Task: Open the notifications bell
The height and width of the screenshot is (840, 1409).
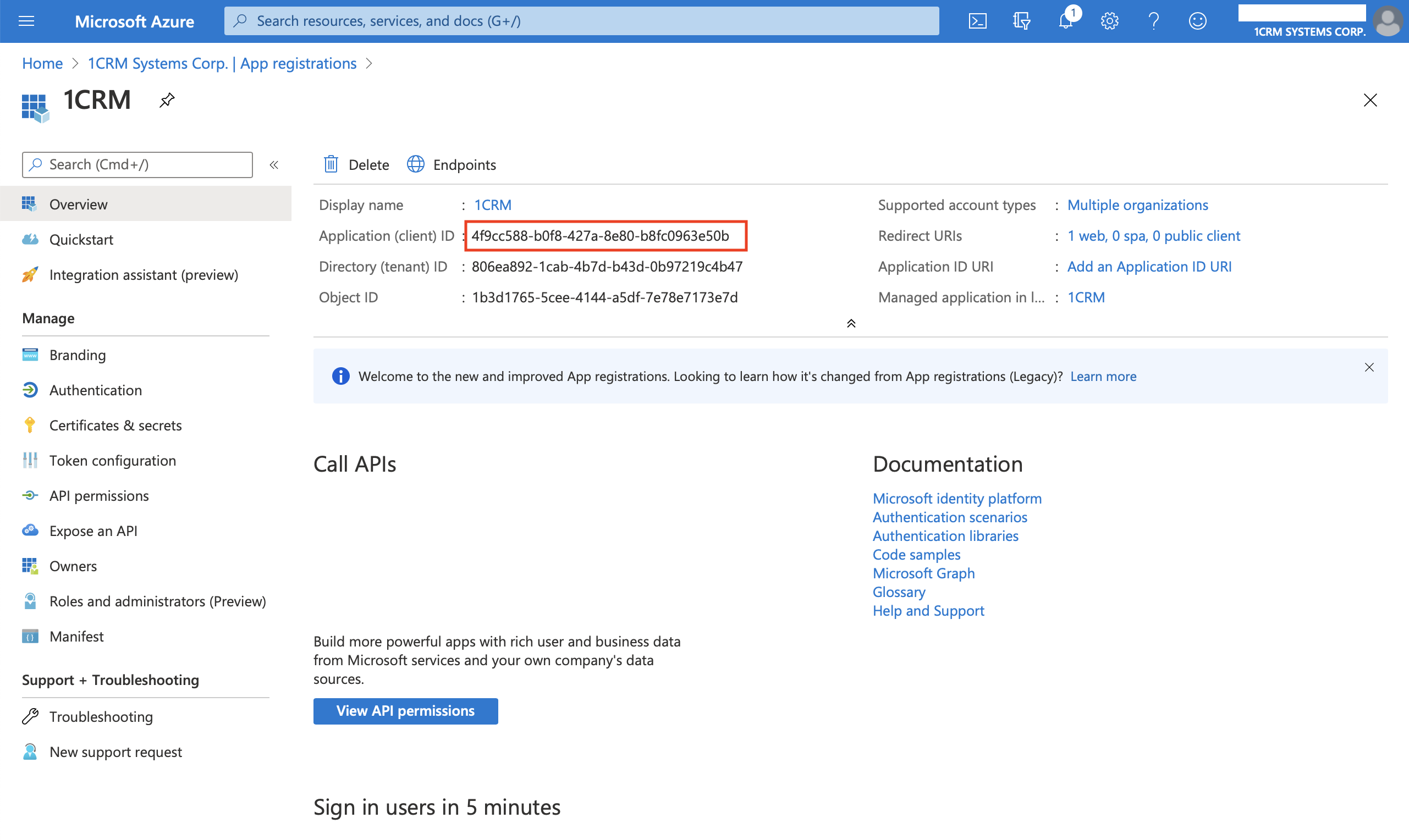Action: pyautogui.click(x=1066, y=21)
